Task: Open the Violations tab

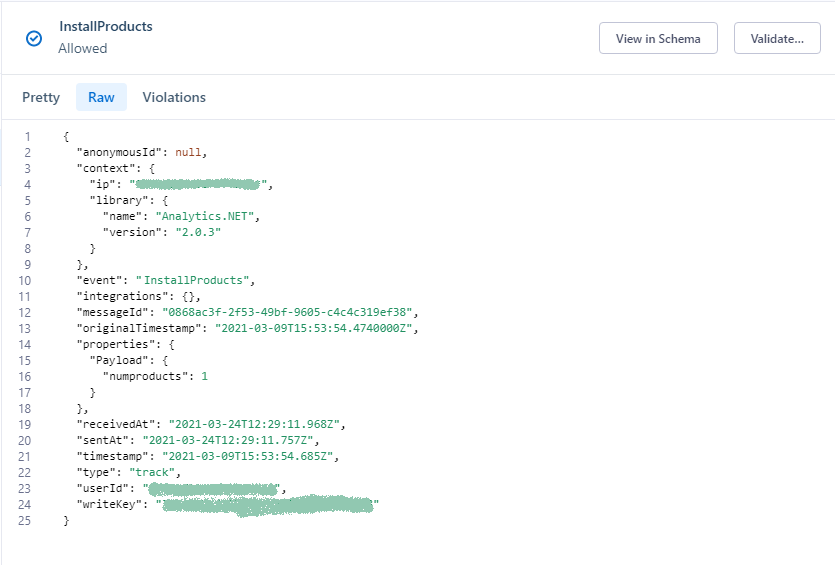Action: coord(174,97)
